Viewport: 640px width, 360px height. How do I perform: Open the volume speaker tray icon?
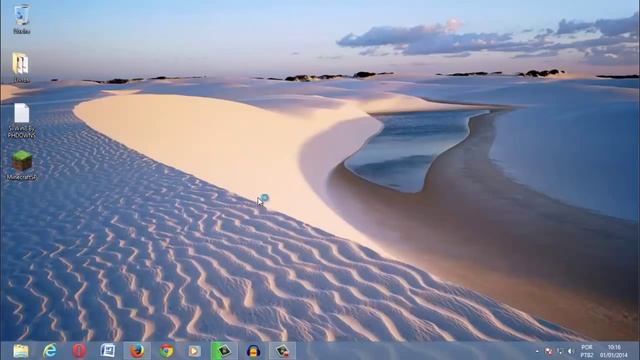(x=571, y=351)
